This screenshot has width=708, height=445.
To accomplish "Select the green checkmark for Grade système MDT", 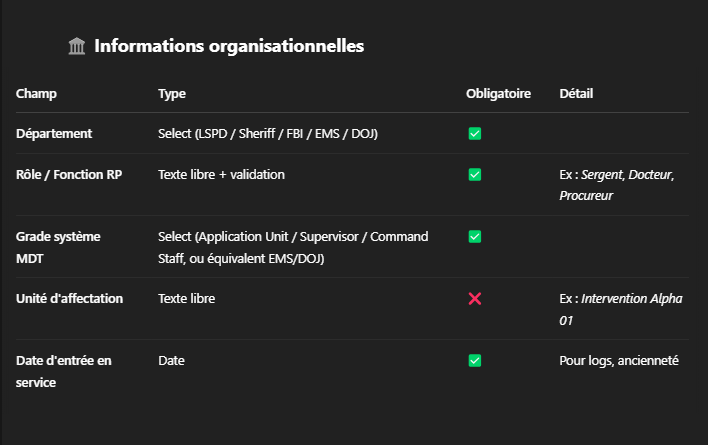I will click(x=475, y=237).
